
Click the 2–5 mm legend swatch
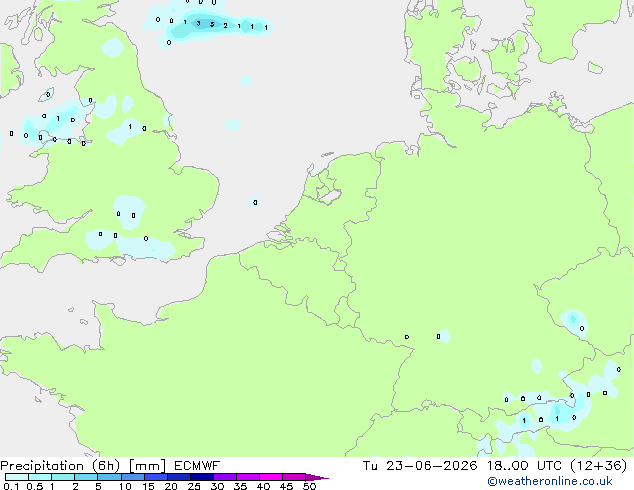click(86, 477)
